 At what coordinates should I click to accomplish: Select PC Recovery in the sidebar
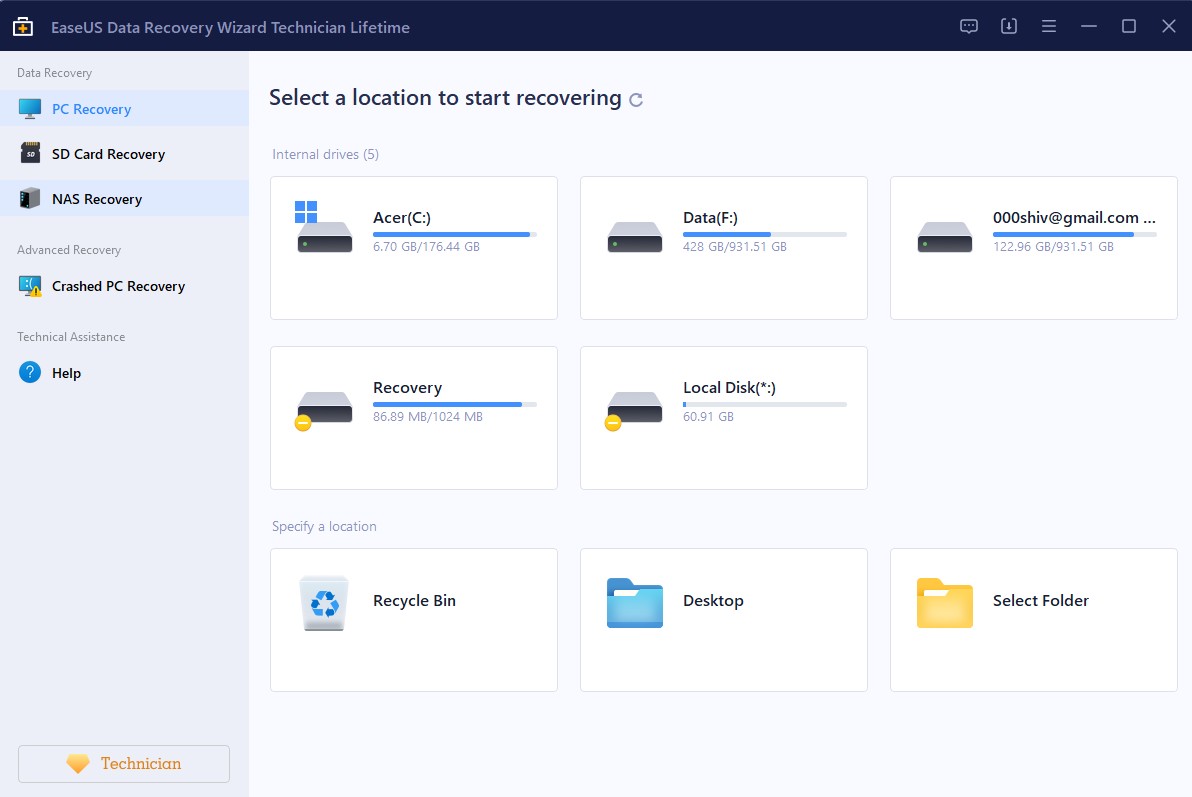coord(91,109)
